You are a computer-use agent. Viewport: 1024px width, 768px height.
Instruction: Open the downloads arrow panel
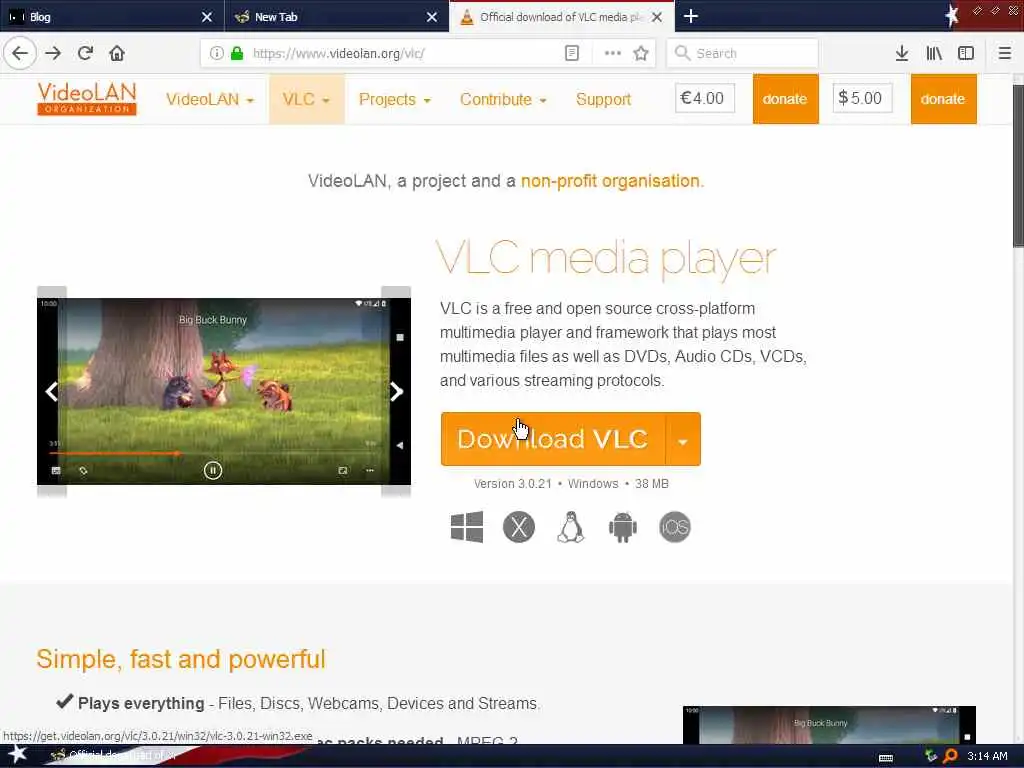pos(902,53)
